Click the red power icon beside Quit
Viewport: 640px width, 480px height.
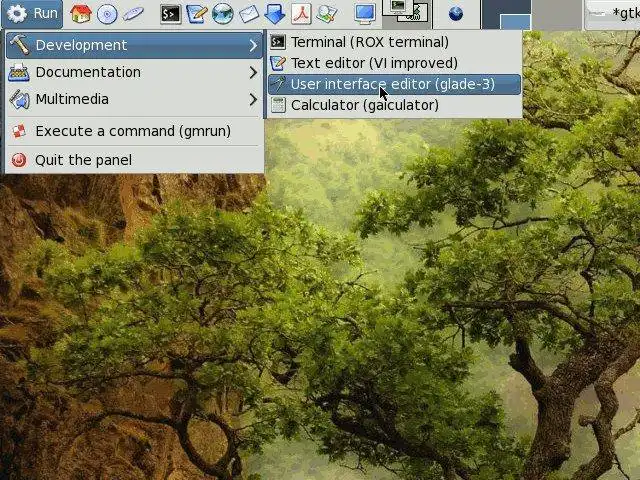click(19, 160)
